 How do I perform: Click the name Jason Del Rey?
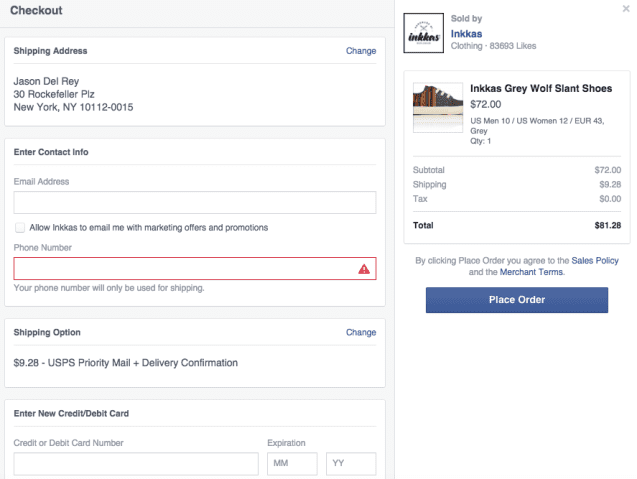[x=46, y=81]
